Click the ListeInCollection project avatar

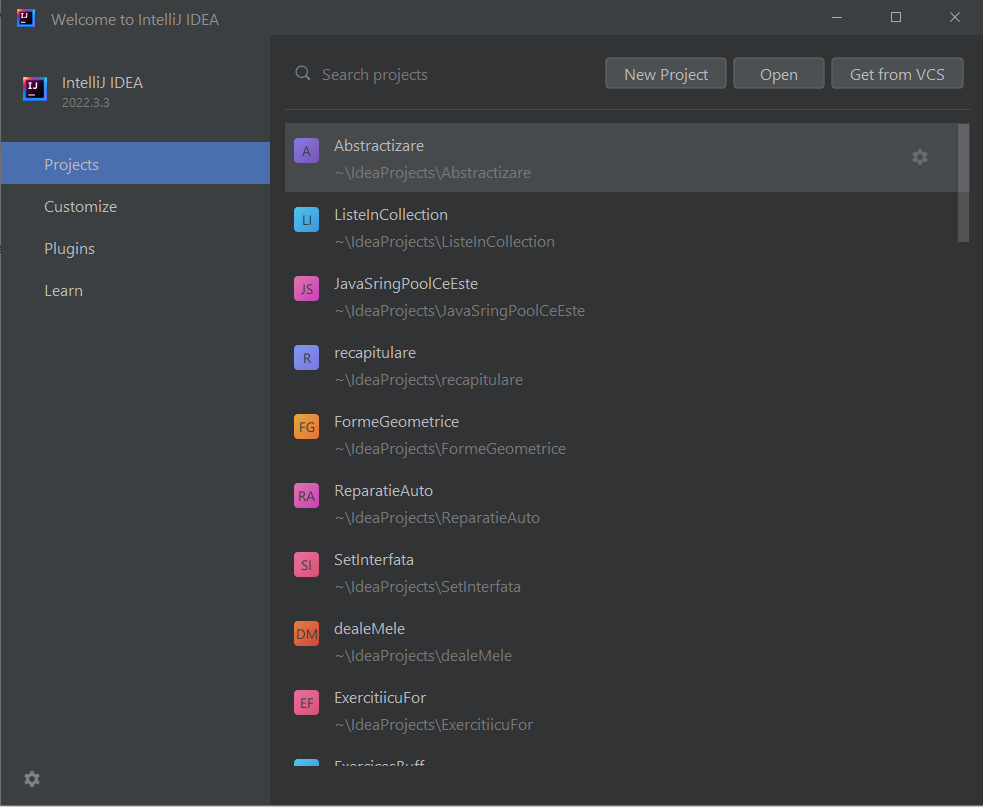[x=306, y=219]
